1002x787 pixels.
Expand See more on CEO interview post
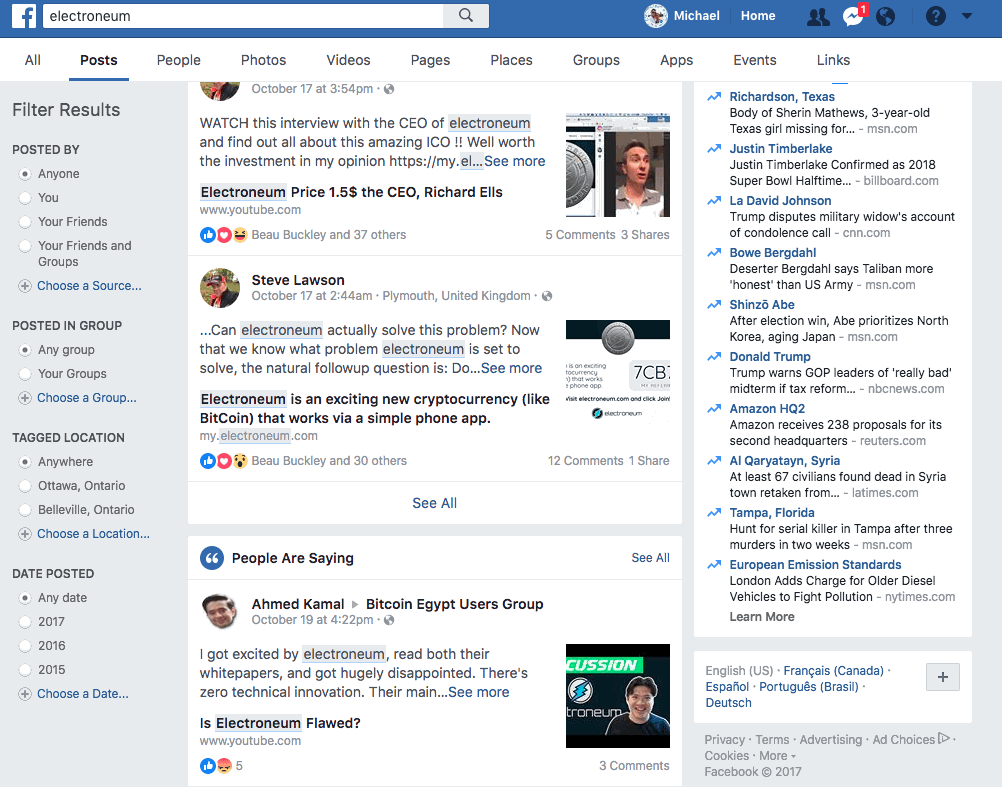[514, 161]
